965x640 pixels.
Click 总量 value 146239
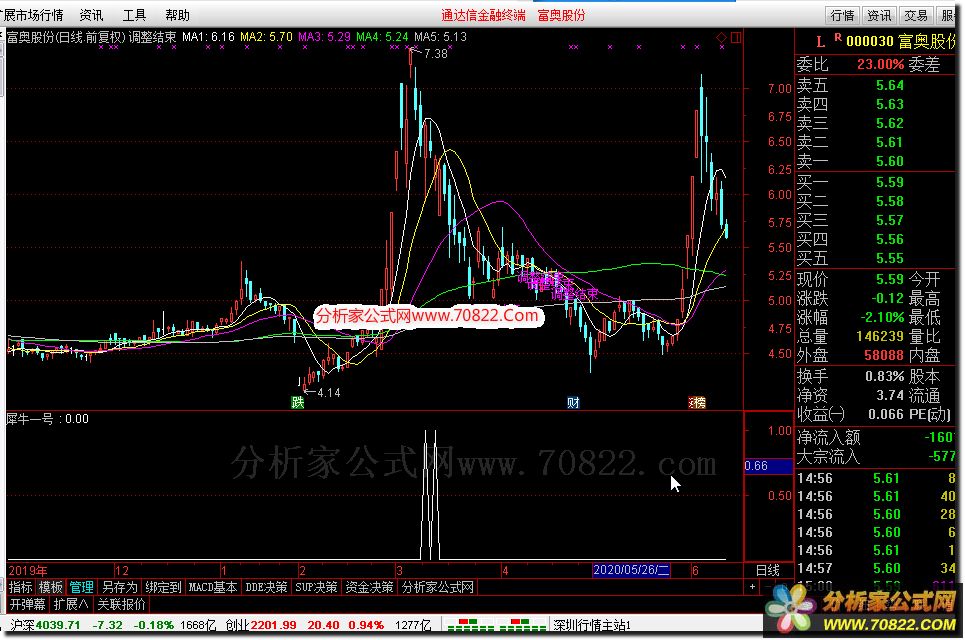coord(879,337)
